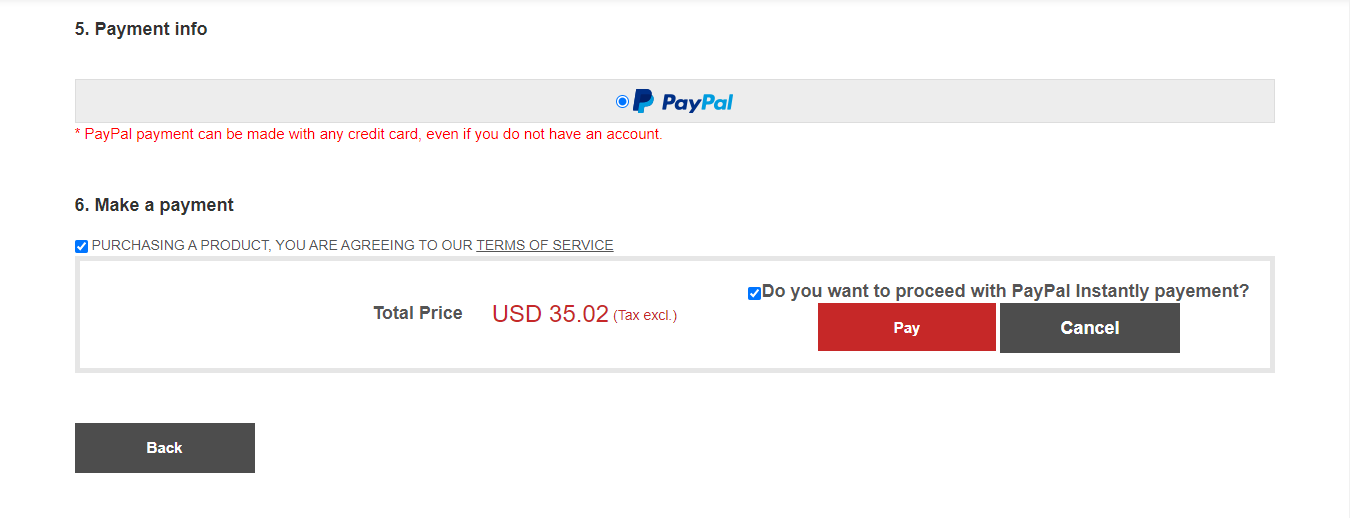The width and height of the screenshot is (1350, 518).
Task: Cancel the payment with the Cancel button
Action: tap(1090, 328)
